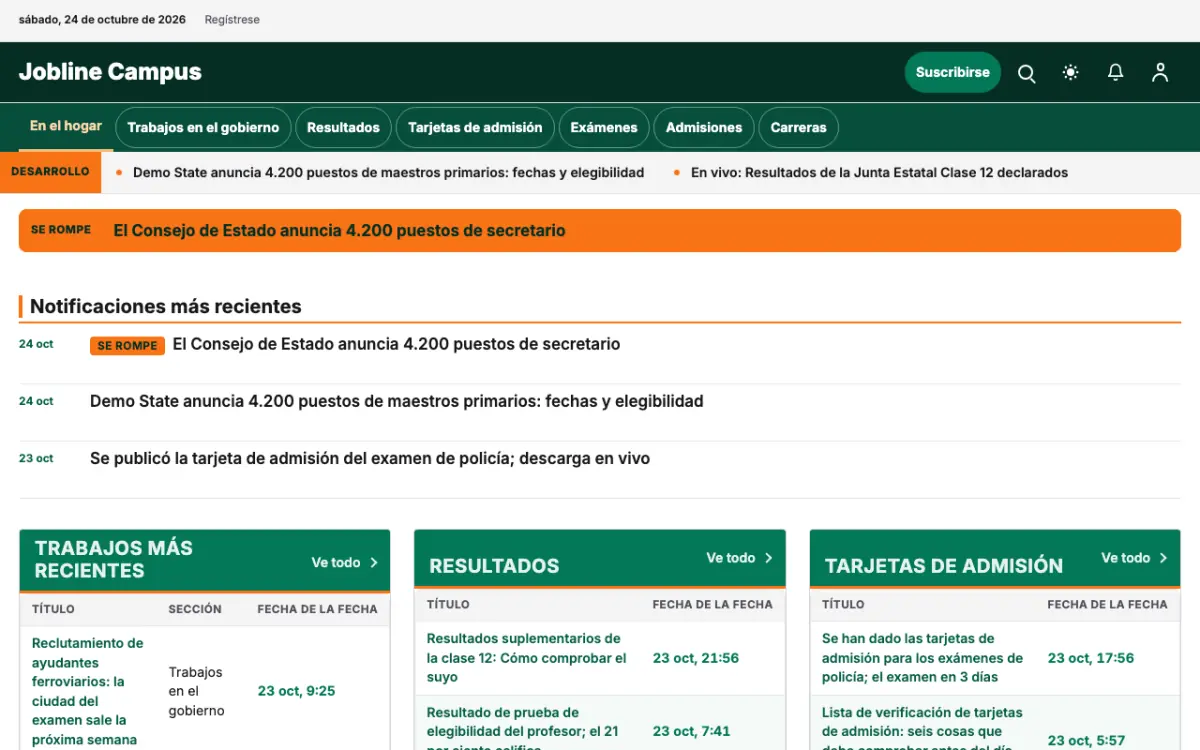Click the date sábado, 24 de octubre

coord(102,20)
